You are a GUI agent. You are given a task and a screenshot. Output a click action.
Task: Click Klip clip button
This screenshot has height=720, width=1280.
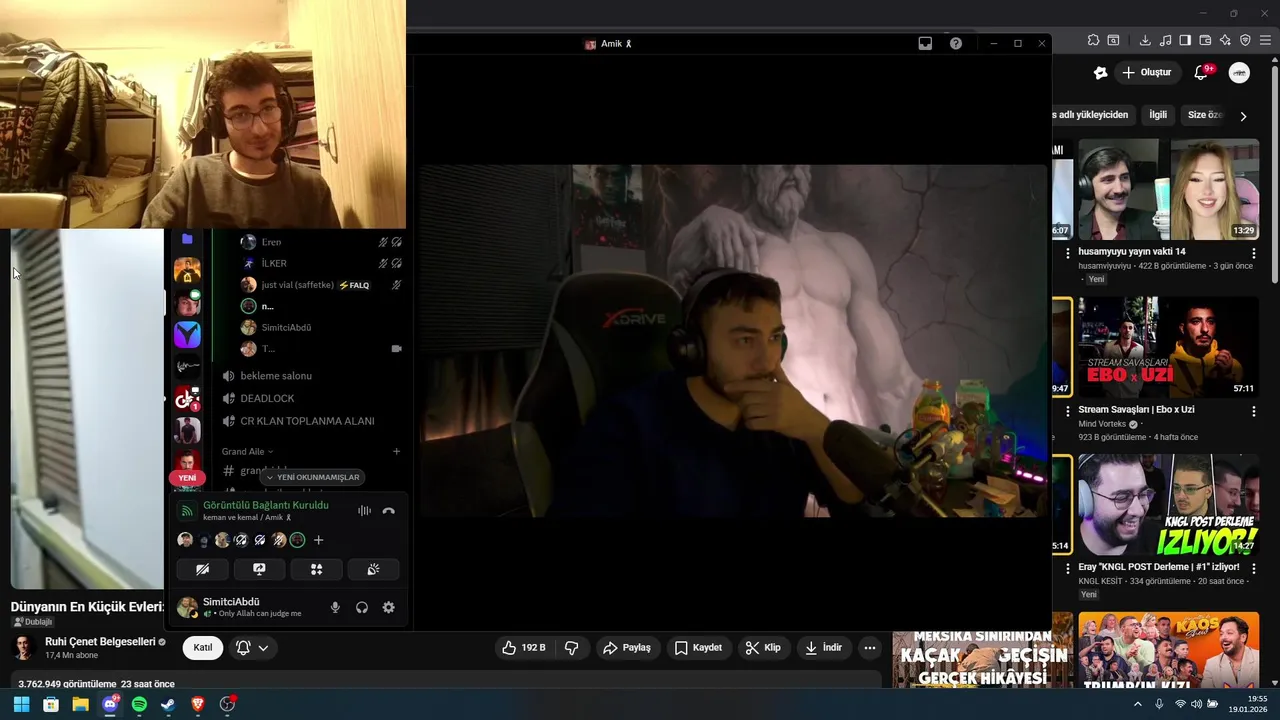point(763,648)
